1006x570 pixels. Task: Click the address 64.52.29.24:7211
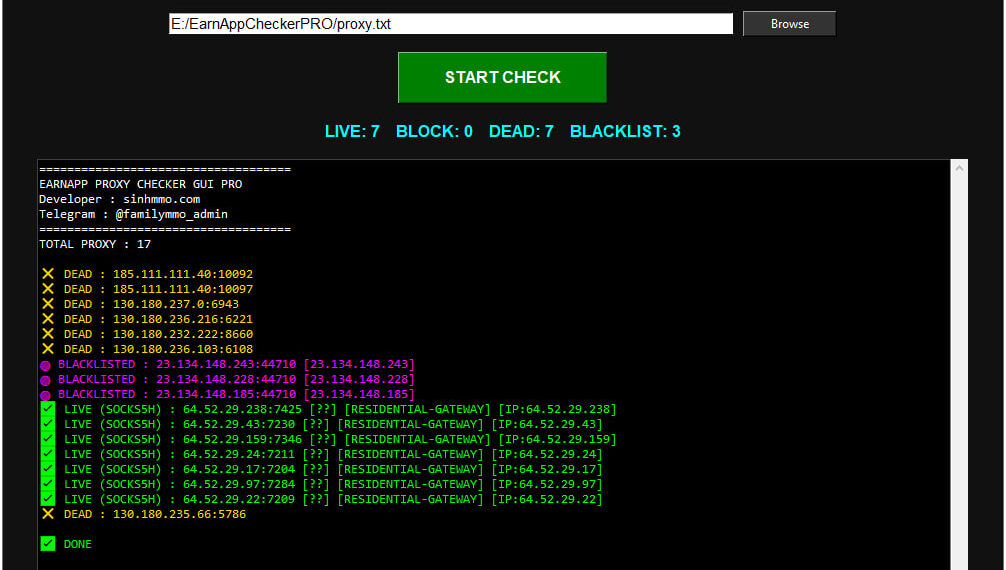(x=239, y=454)
